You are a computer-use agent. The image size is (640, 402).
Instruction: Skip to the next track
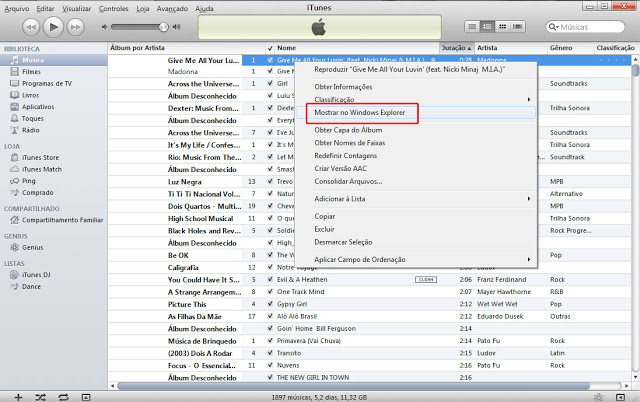click(x=80, y=24)
